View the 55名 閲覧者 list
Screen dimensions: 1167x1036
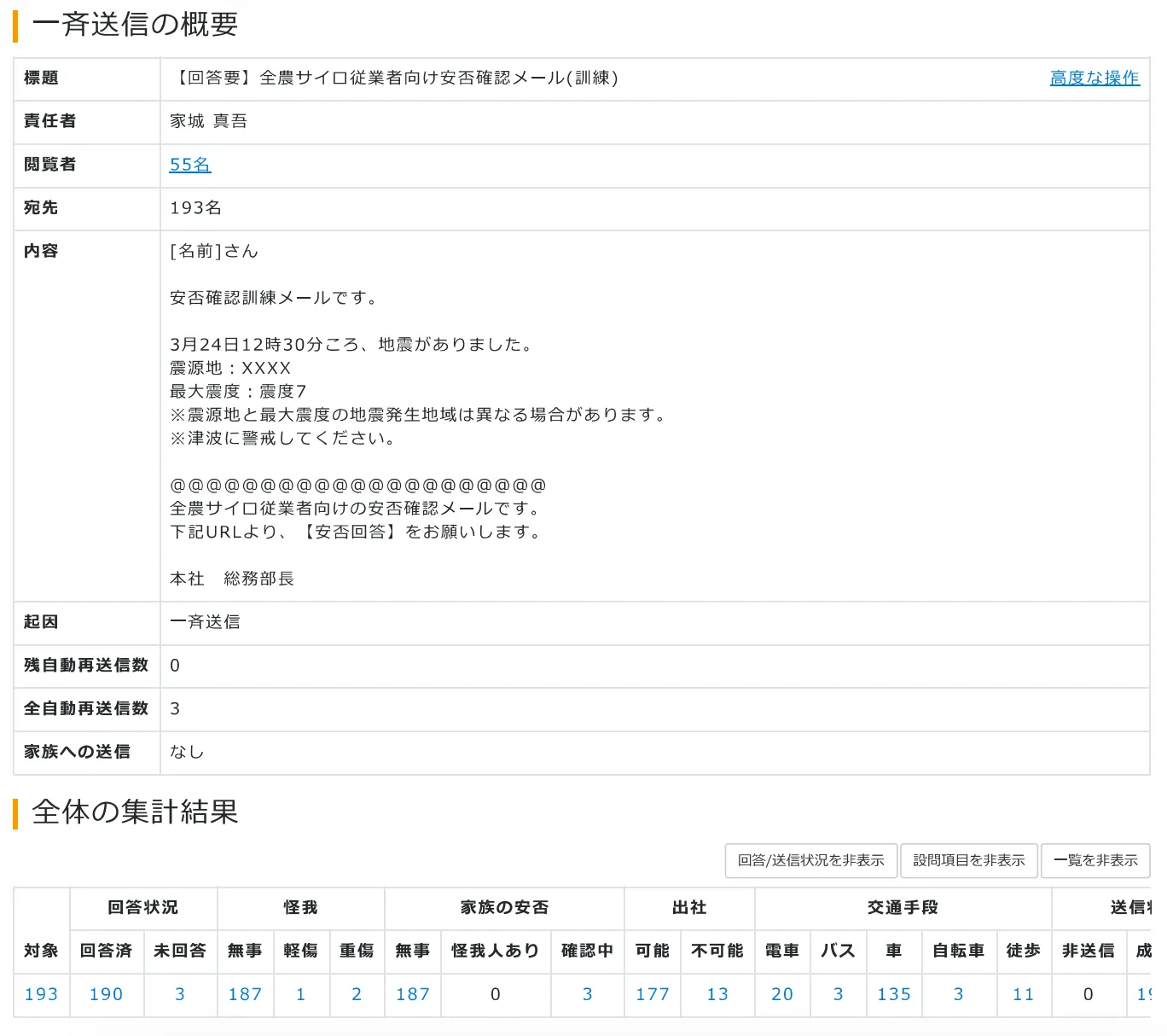pos(189,165)
